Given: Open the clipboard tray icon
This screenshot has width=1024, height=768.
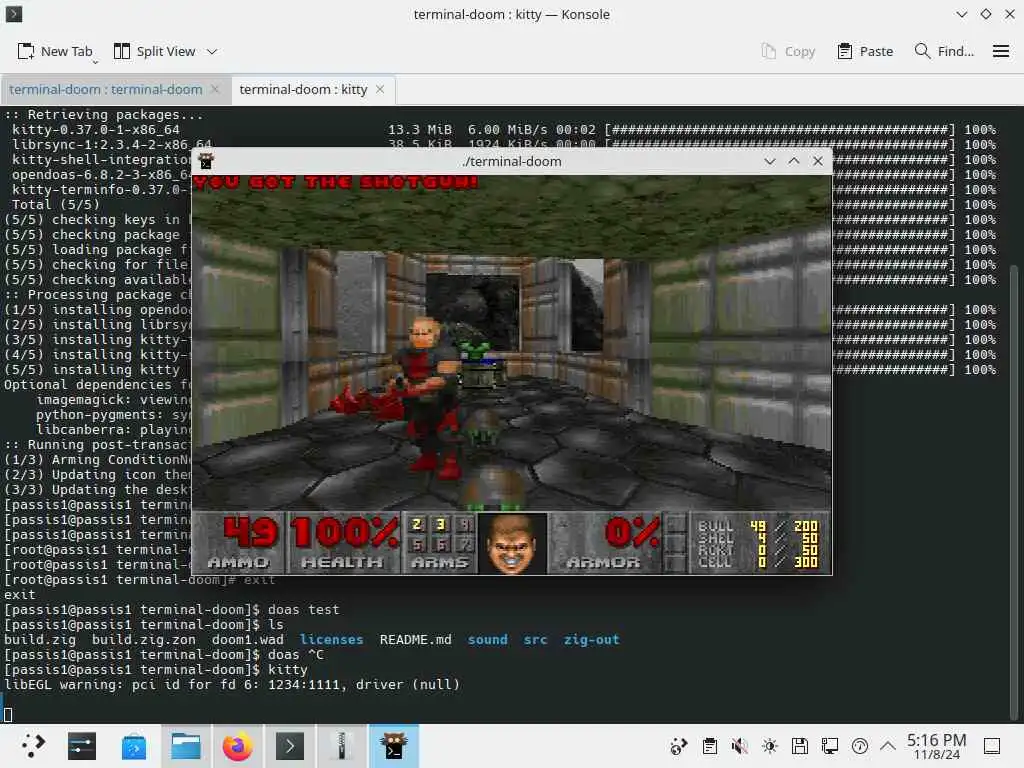Looking at the screenshot, I should coord(710,746).
